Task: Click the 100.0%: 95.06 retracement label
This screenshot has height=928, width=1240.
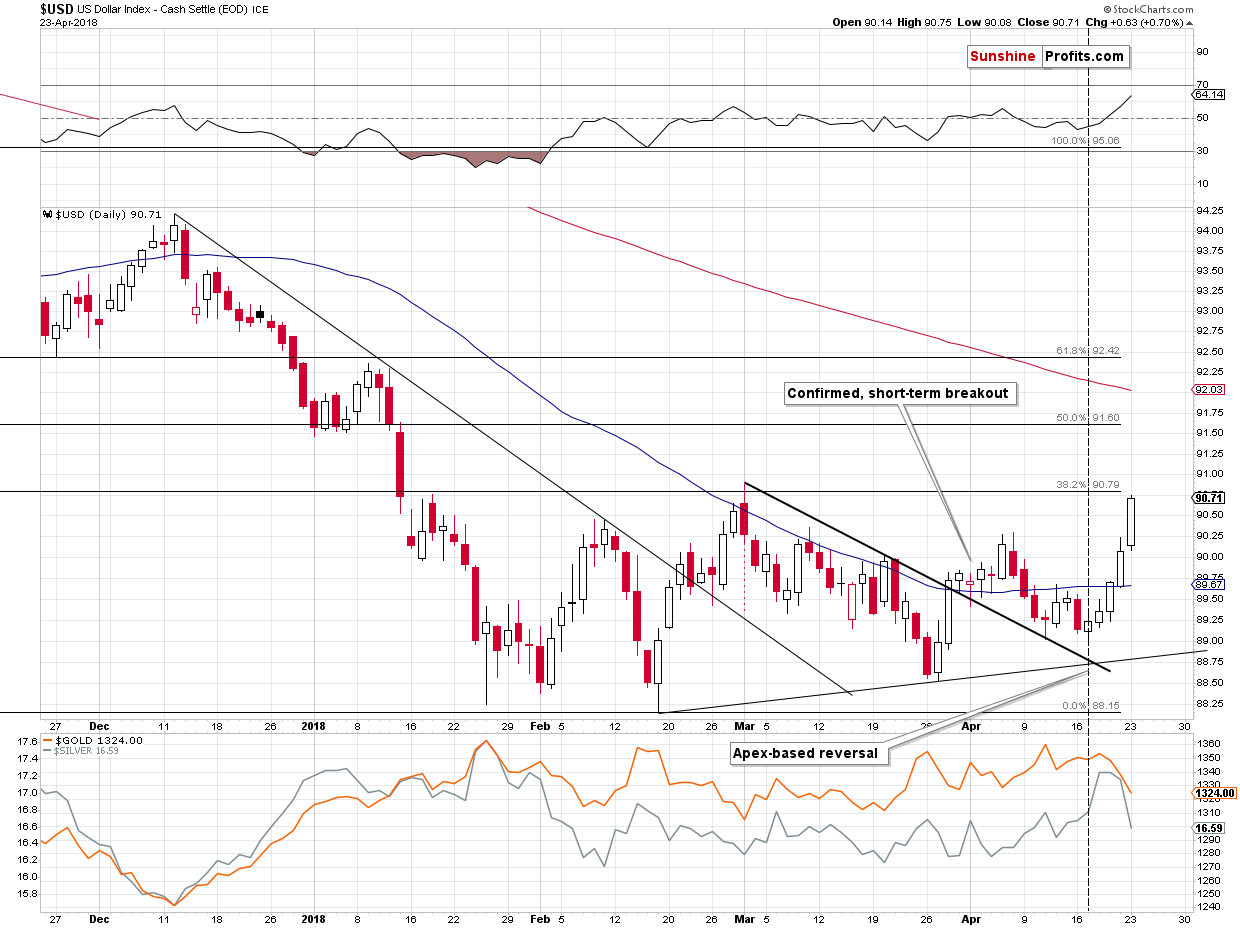Action: (1084, 142)
